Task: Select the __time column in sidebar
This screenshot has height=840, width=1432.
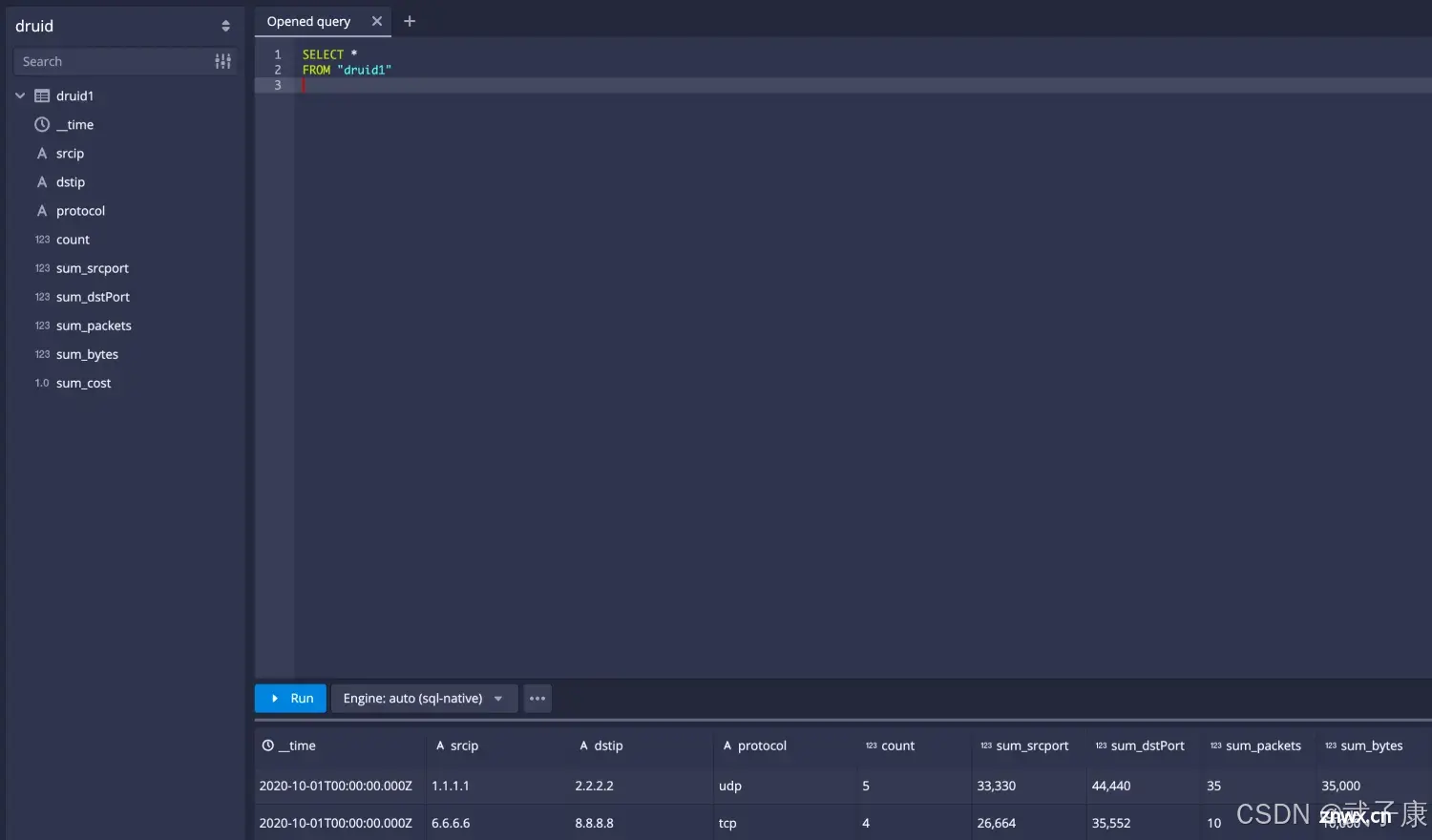Action: point(74,124)
